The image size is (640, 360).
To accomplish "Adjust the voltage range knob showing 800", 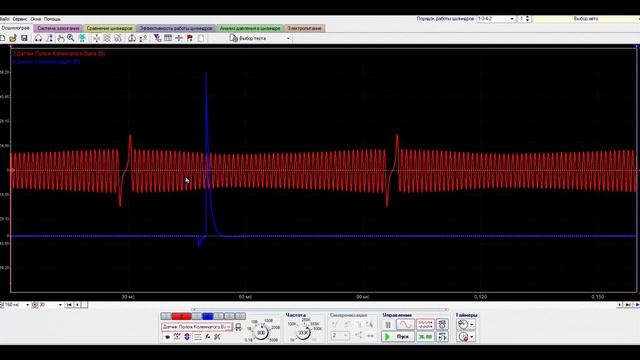I will [x=261, y=333].
